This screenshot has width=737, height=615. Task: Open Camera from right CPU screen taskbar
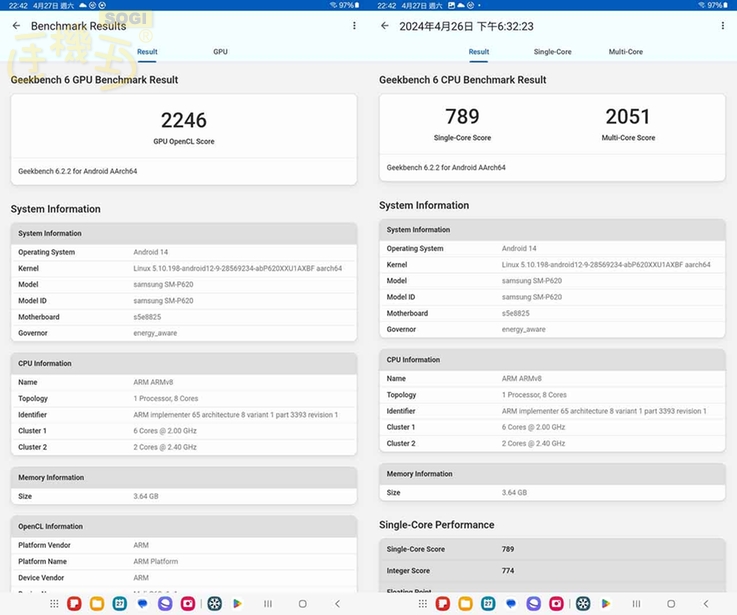(x=557, y=603)
